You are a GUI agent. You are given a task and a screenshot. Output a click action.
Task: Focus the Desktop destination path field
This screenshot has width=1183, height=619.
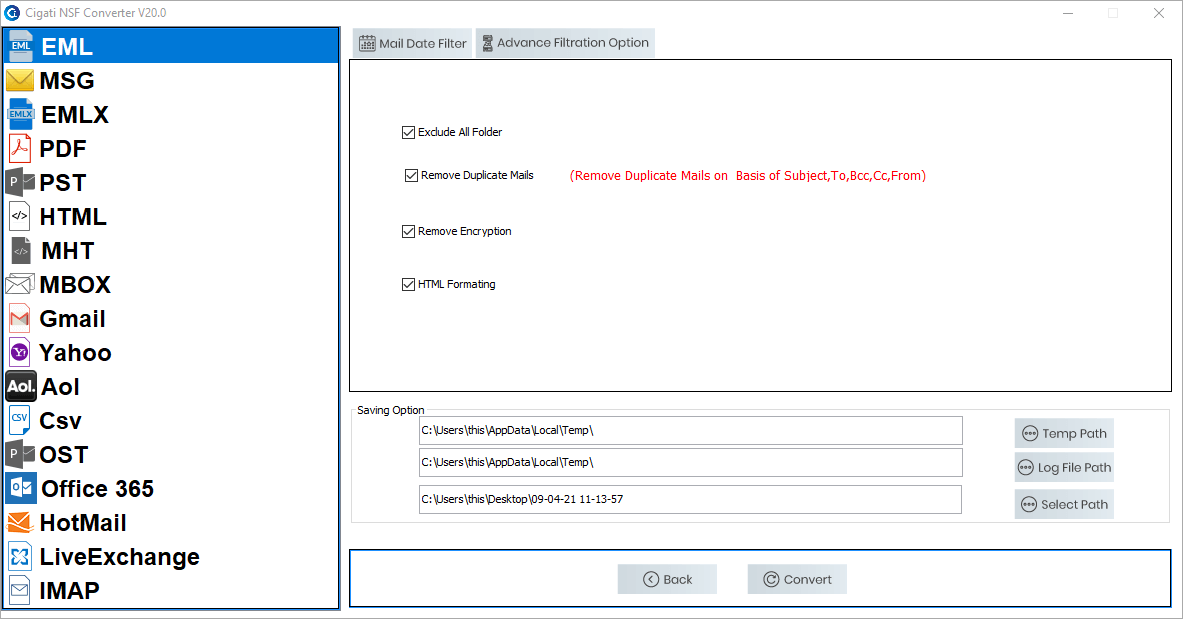click(690, 499)
